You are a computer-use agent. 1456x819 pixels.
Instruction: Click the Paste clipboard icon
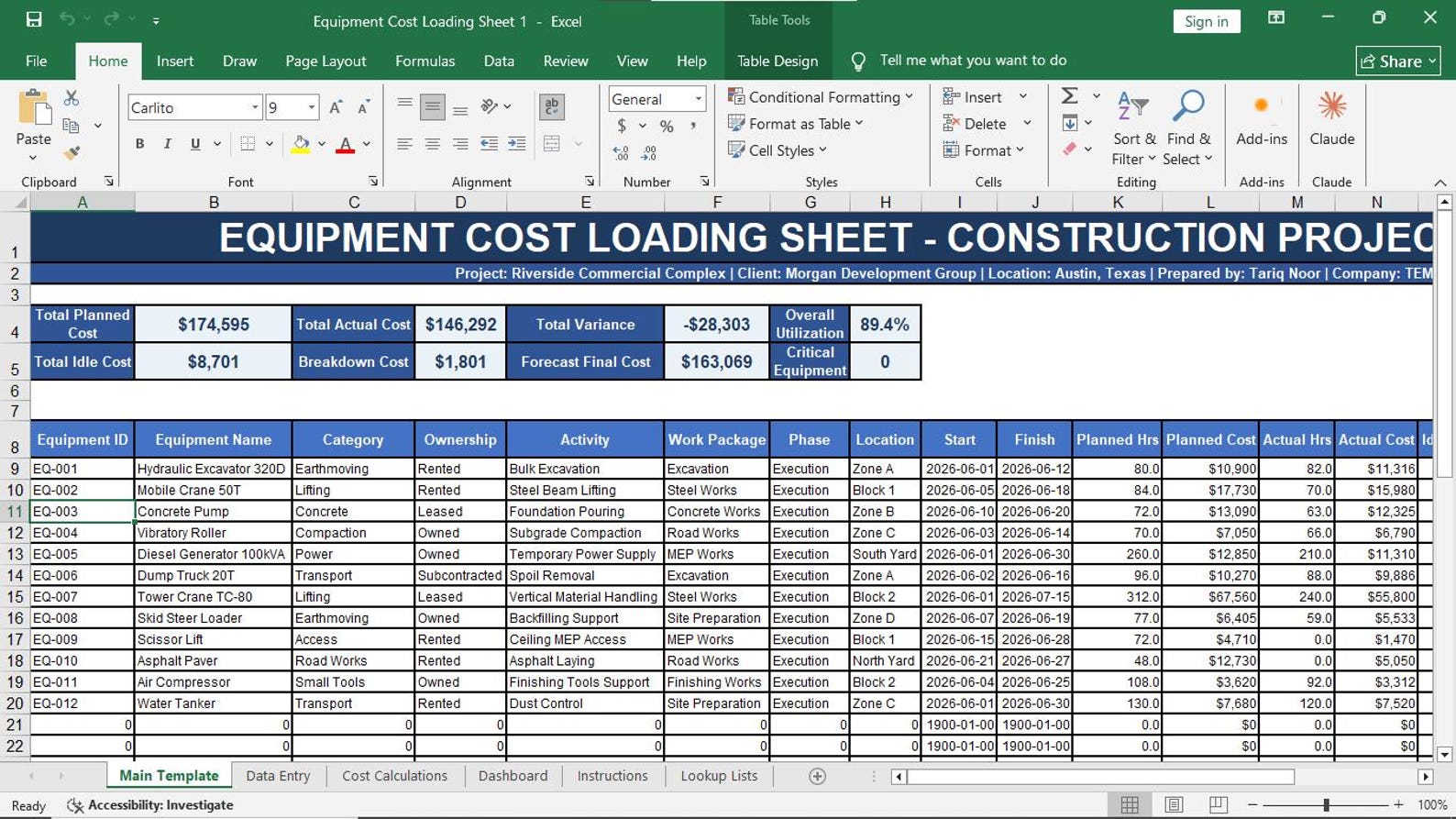(34, 107)
